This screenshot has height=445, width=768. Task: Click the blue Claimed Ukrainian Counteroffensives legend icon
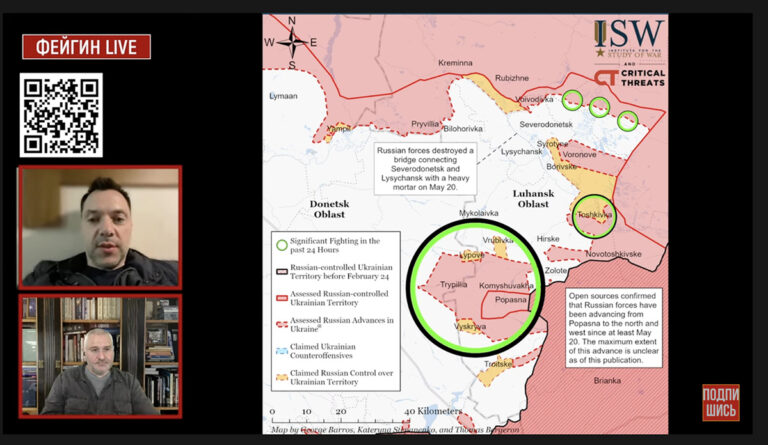pyautogui.click(x=280, y=352)
